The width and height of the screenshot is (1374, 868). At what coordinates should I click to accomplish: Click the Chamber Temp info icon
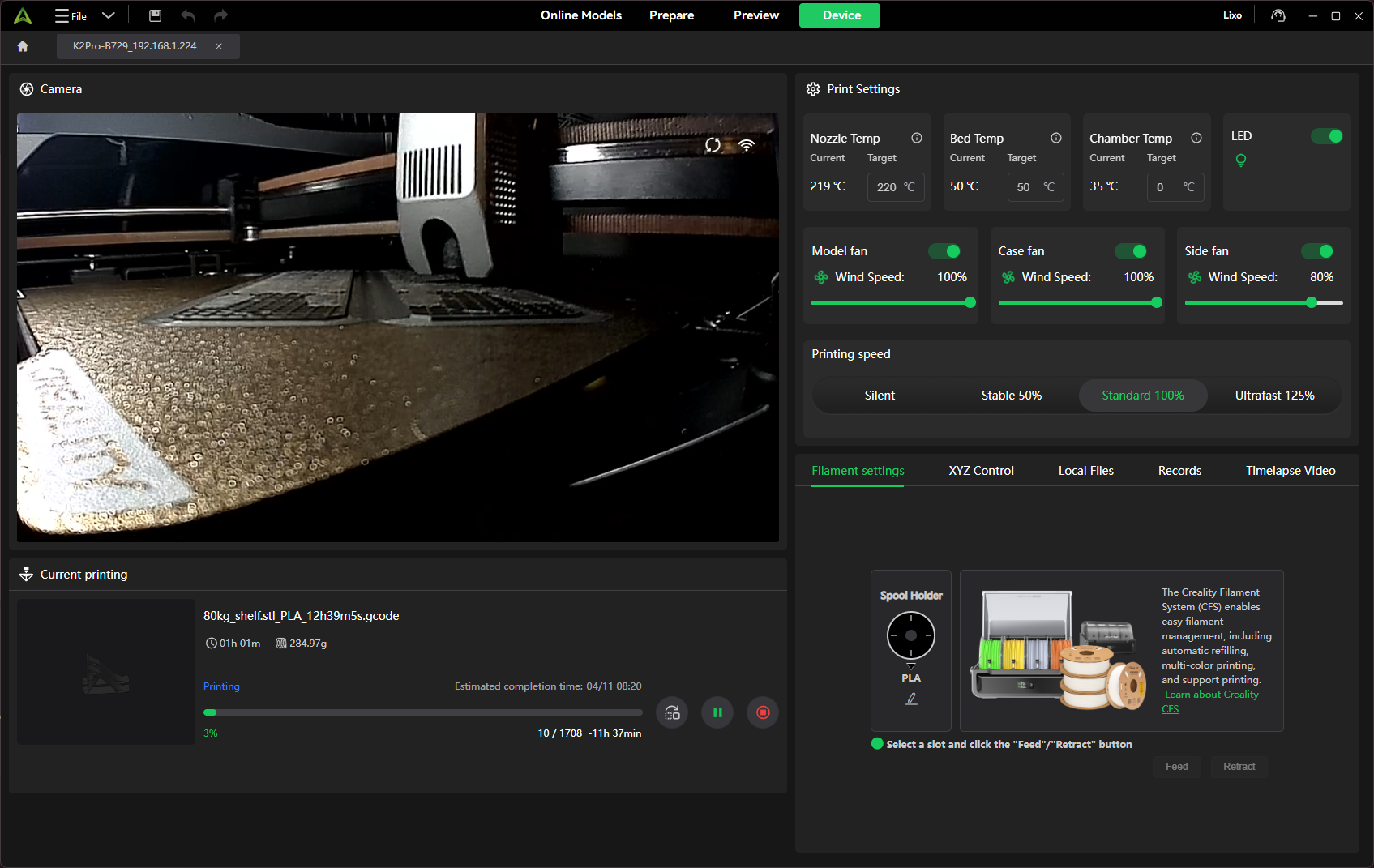point(1196,138)
